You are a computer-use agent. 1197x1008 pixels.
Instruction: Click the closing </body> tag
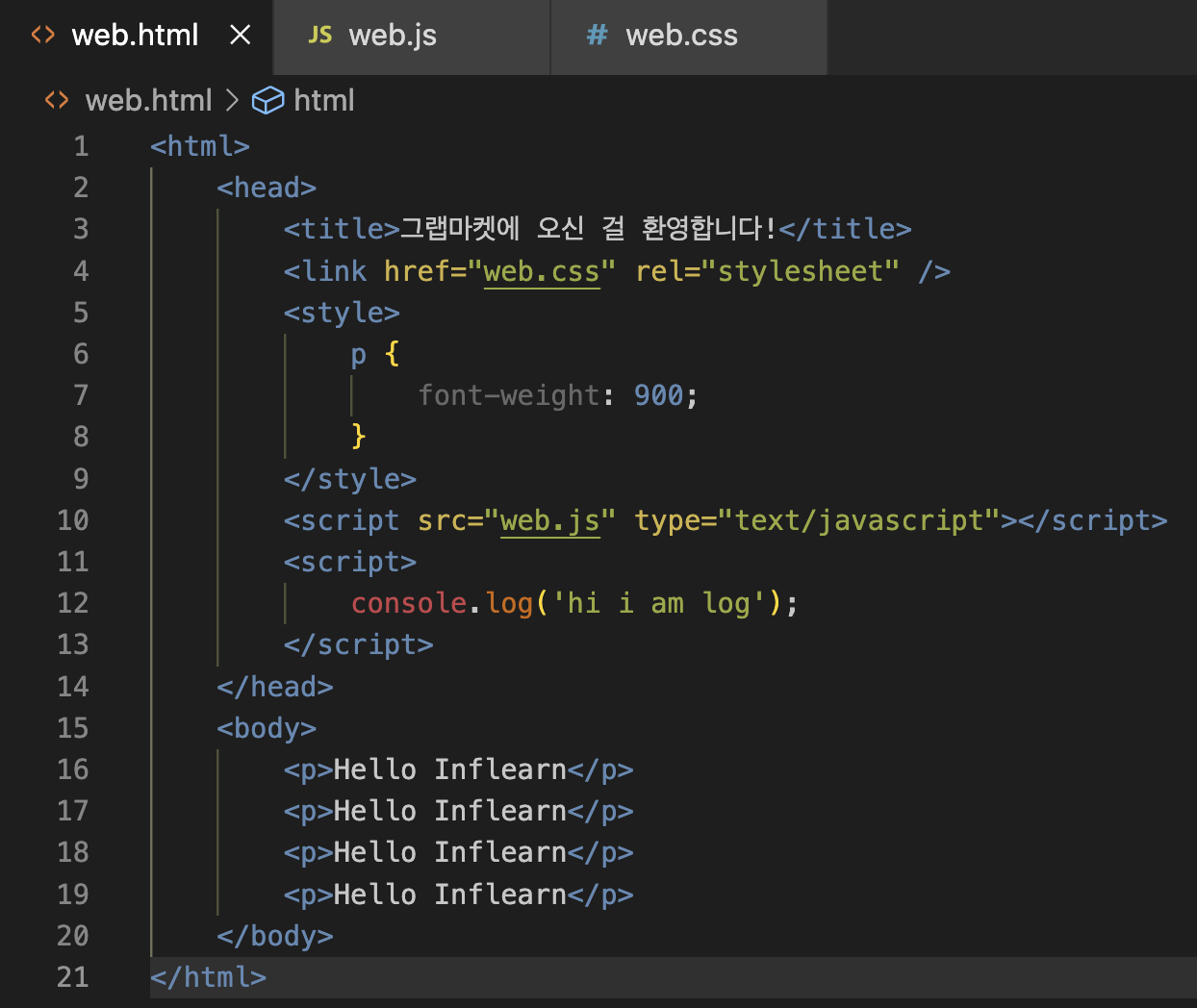(275, 936)
